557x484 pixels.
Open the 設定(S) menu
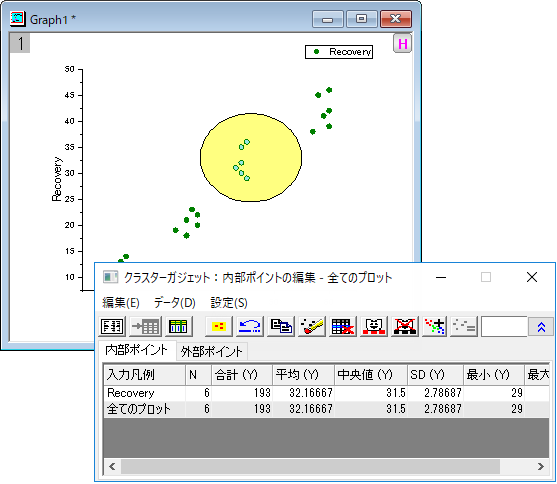click(229, 303)
